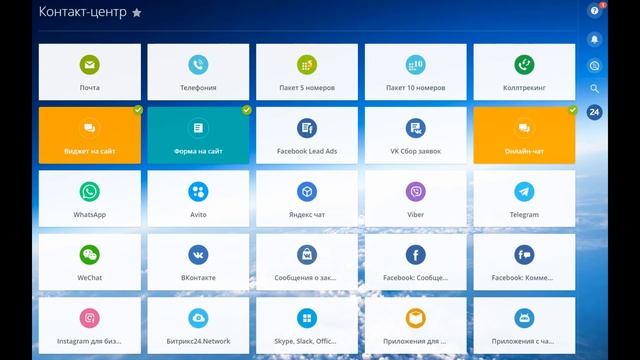Open the Коллтрекинг call tracking tile

524,72
